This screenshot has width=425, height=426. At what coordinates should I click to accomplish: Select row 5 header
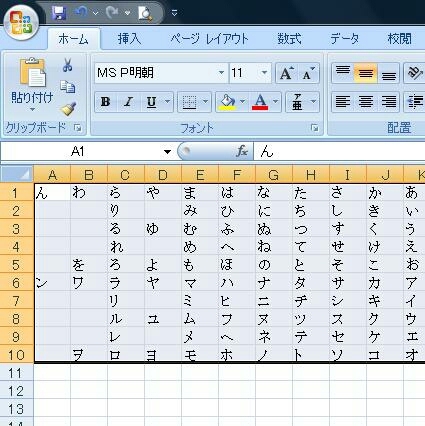click(17, 265)
